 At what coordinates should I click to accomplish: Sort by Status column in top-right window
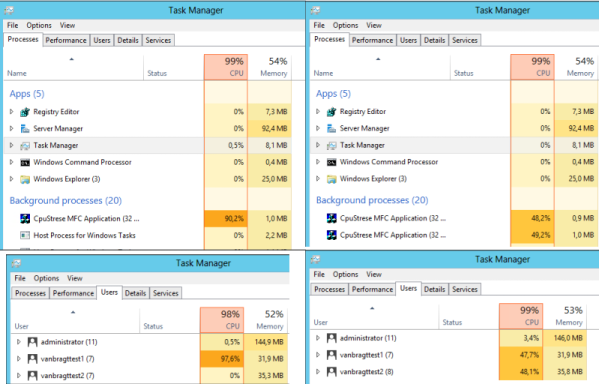coord(480,67)
